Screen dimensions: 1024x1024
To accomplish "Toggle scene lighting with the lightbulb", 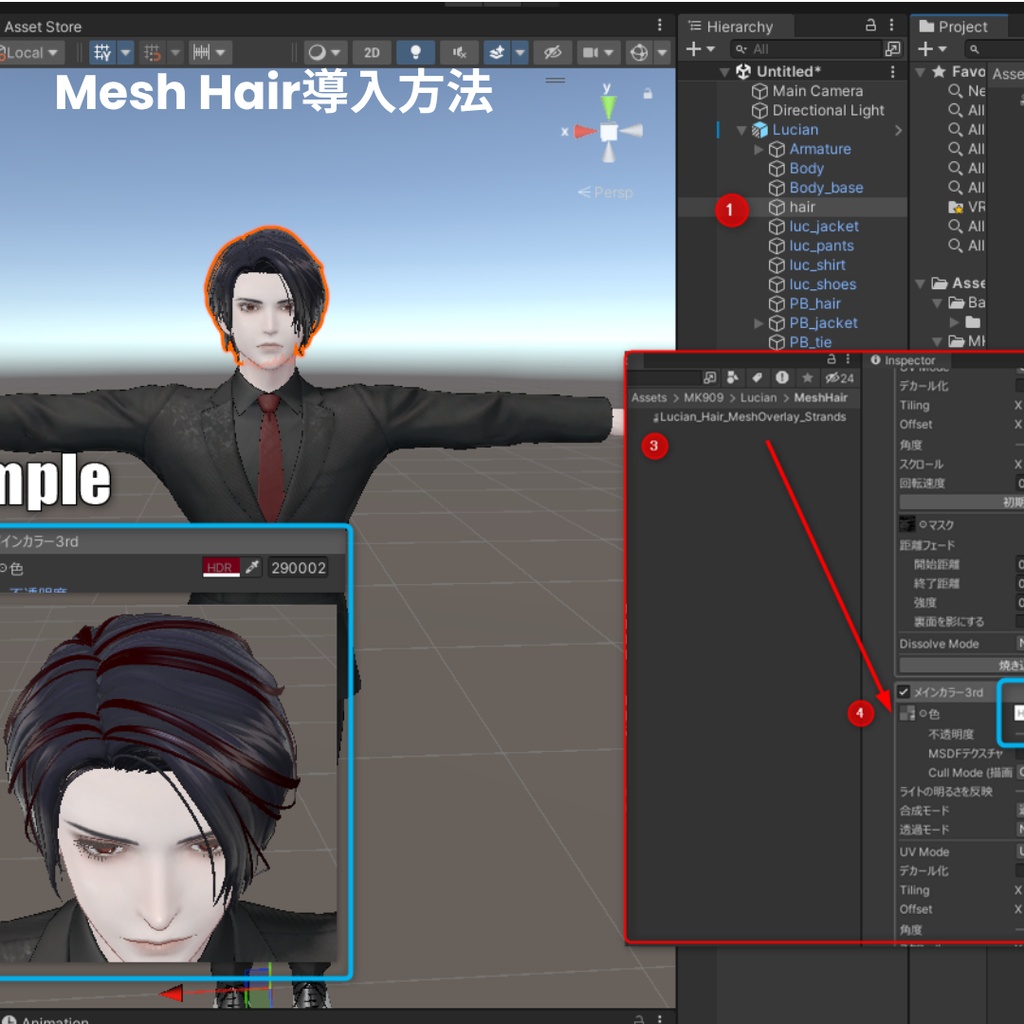I will coord(415,52).
